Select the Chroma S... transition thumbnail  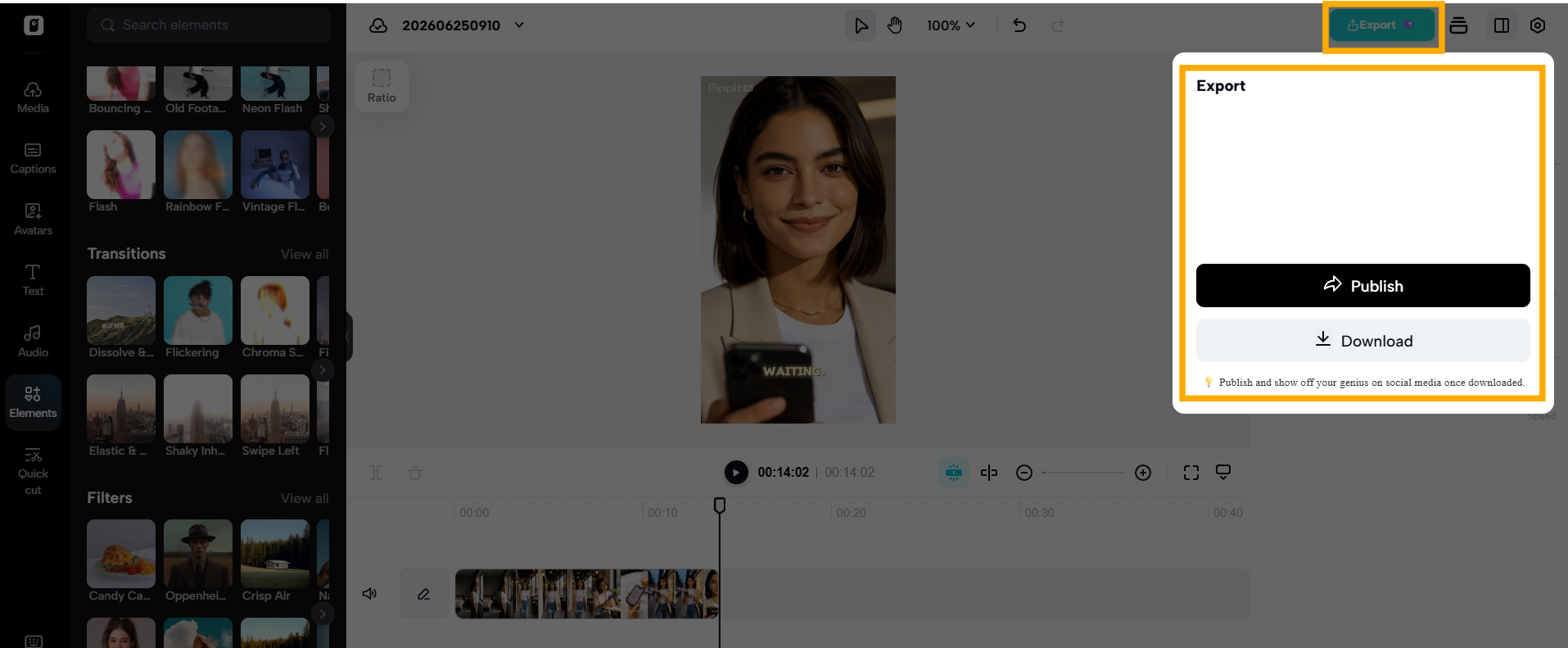point(275,310)
